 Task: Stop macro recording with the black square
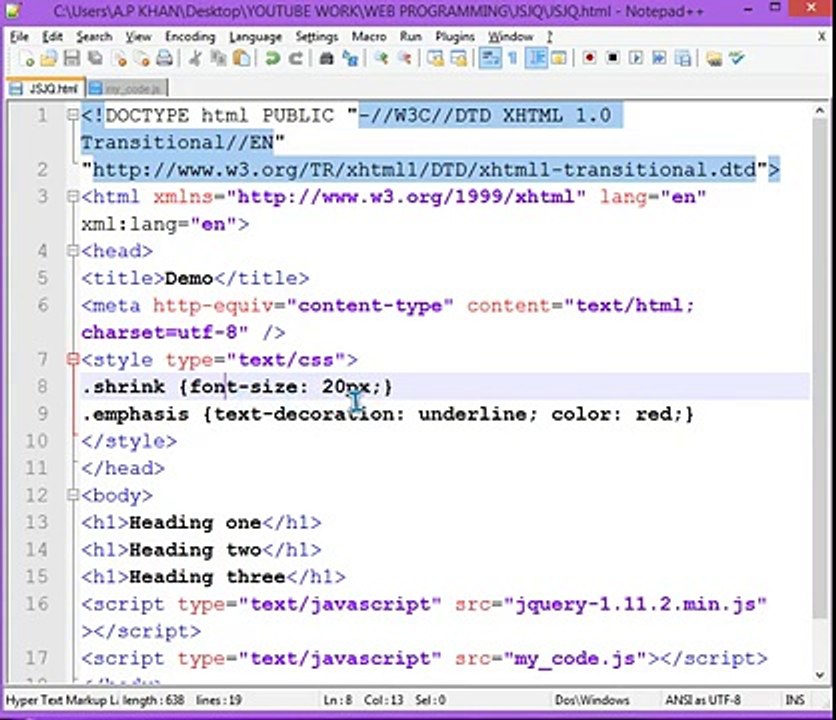[x=613, y=58]
